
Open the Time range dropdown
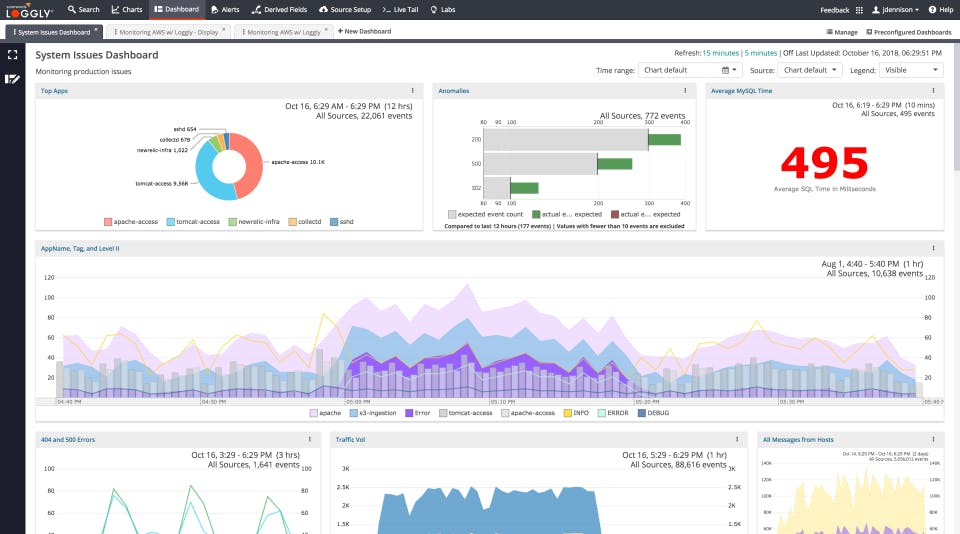(691, 70)
